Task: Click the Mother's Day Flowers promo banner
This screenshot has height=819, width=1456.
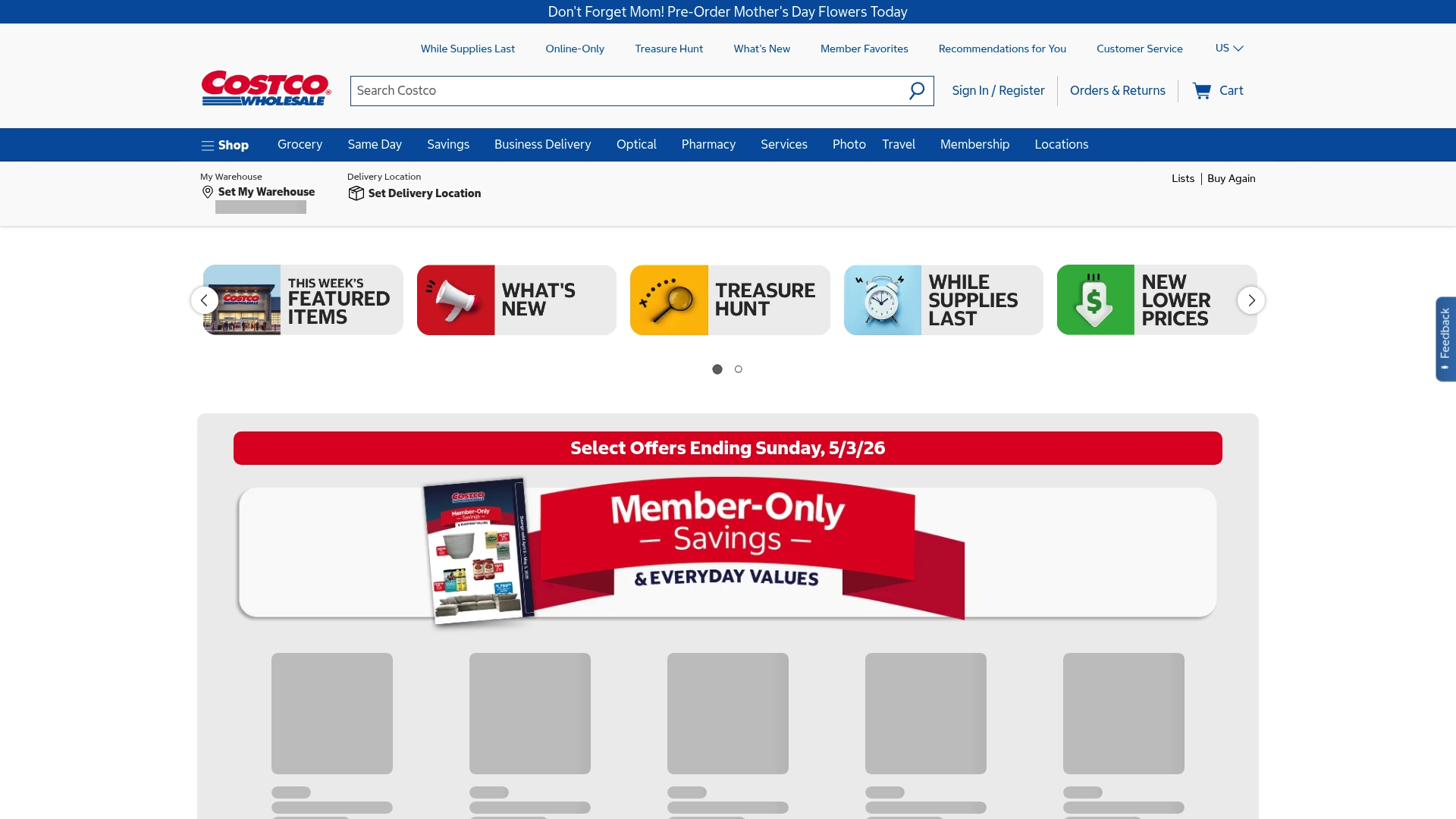Action: pyautogui.click(x=728, y=12)
